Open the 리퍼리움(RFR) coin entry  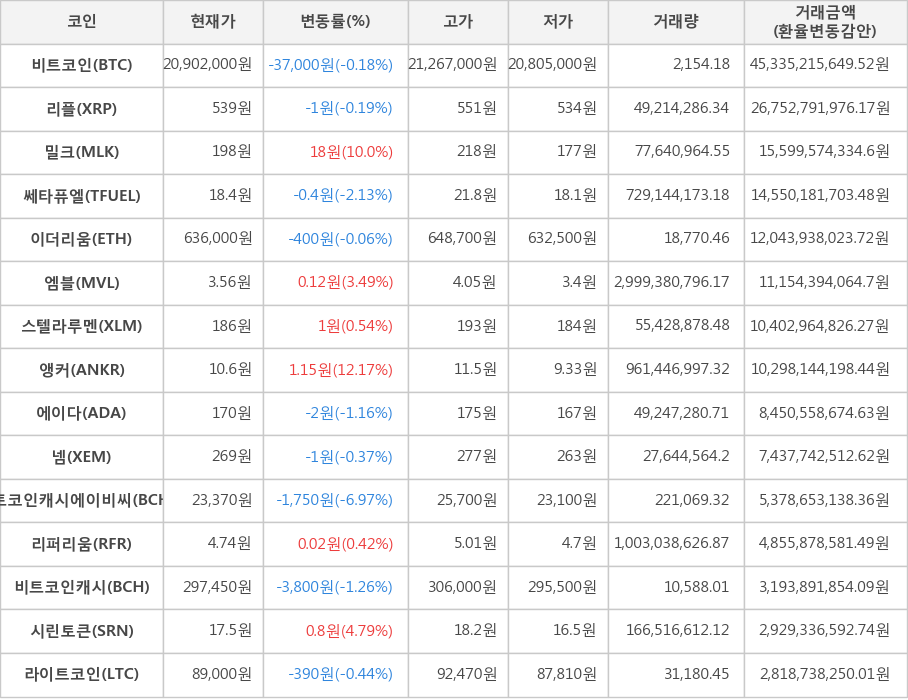click(82, 544)
